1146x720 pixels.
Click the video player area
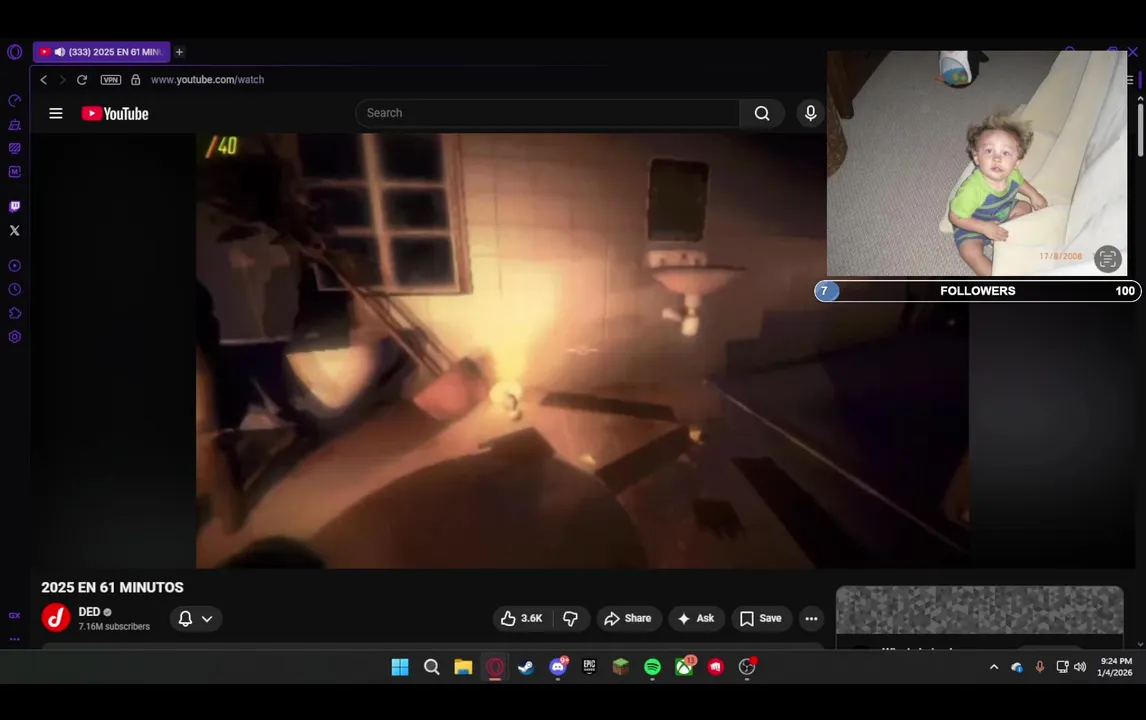click(582, 351)
